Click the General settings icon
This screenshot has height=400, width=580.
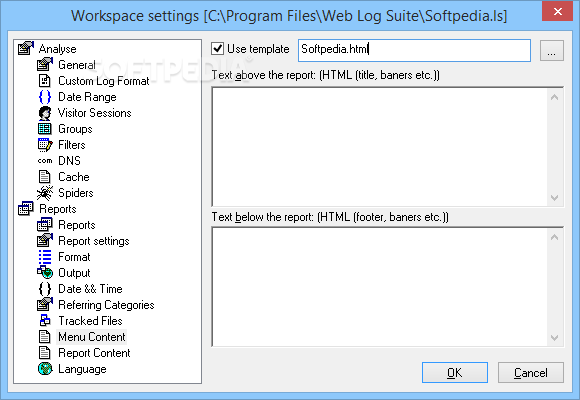(45, 65)
